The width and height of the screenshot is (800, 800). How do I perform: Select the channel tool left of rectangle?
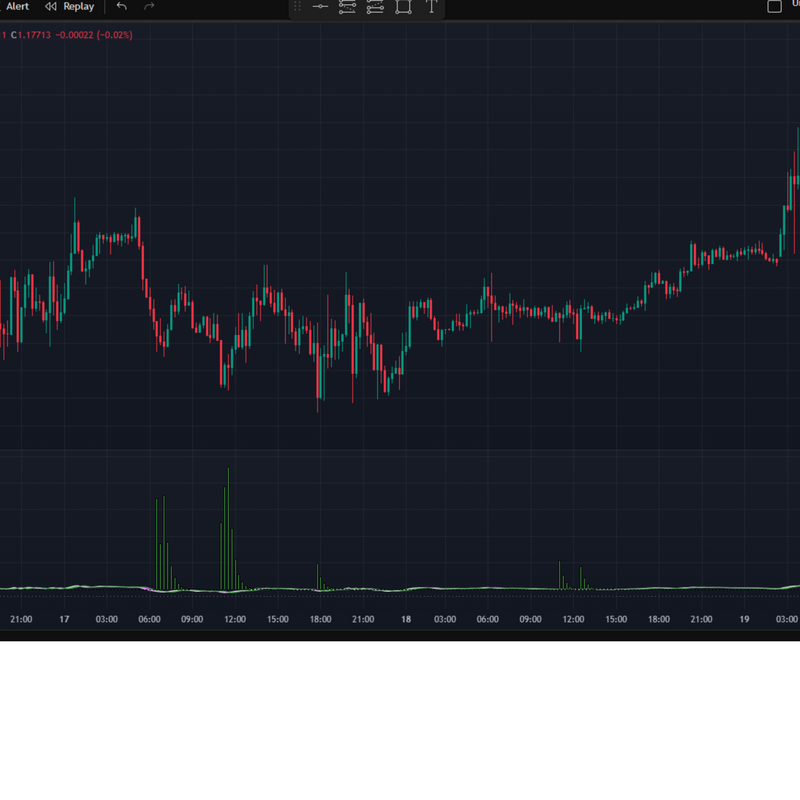click(x=375, y=7)
